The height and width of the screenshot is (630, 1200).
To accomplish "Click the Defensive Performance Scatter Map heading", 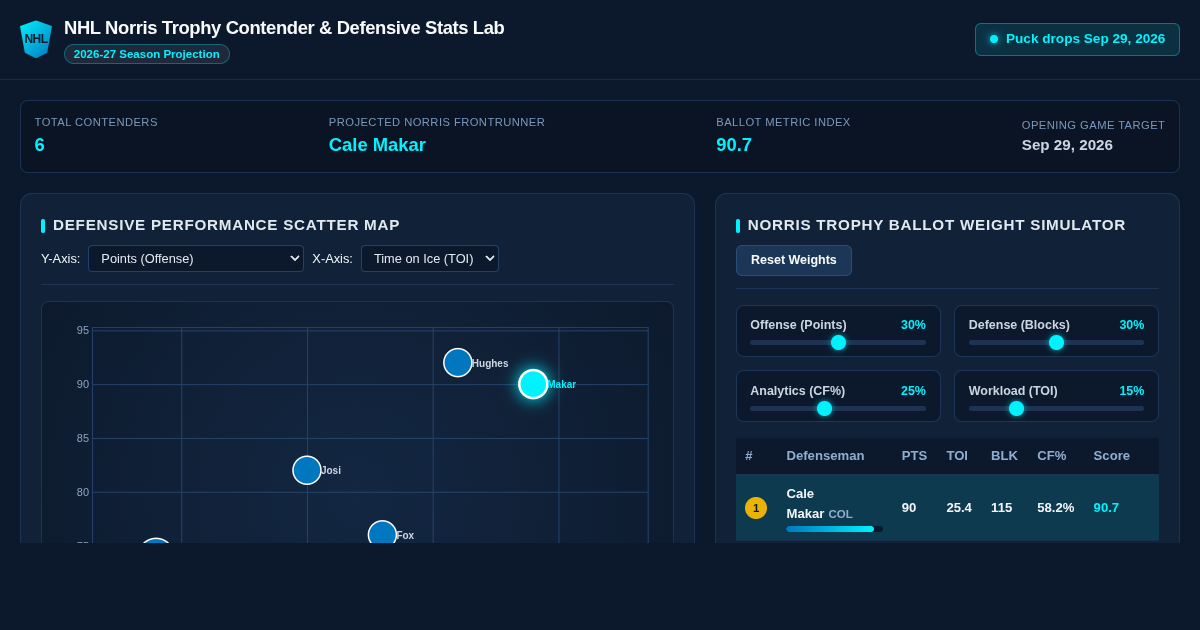I will (x=226, y=225).
